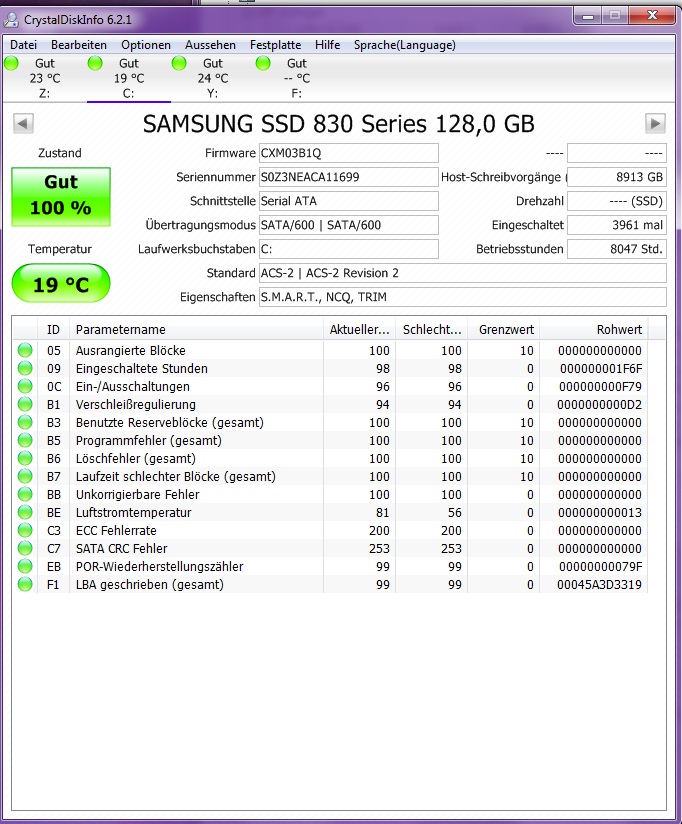Click raw value 0000000079F

(601, 566)
